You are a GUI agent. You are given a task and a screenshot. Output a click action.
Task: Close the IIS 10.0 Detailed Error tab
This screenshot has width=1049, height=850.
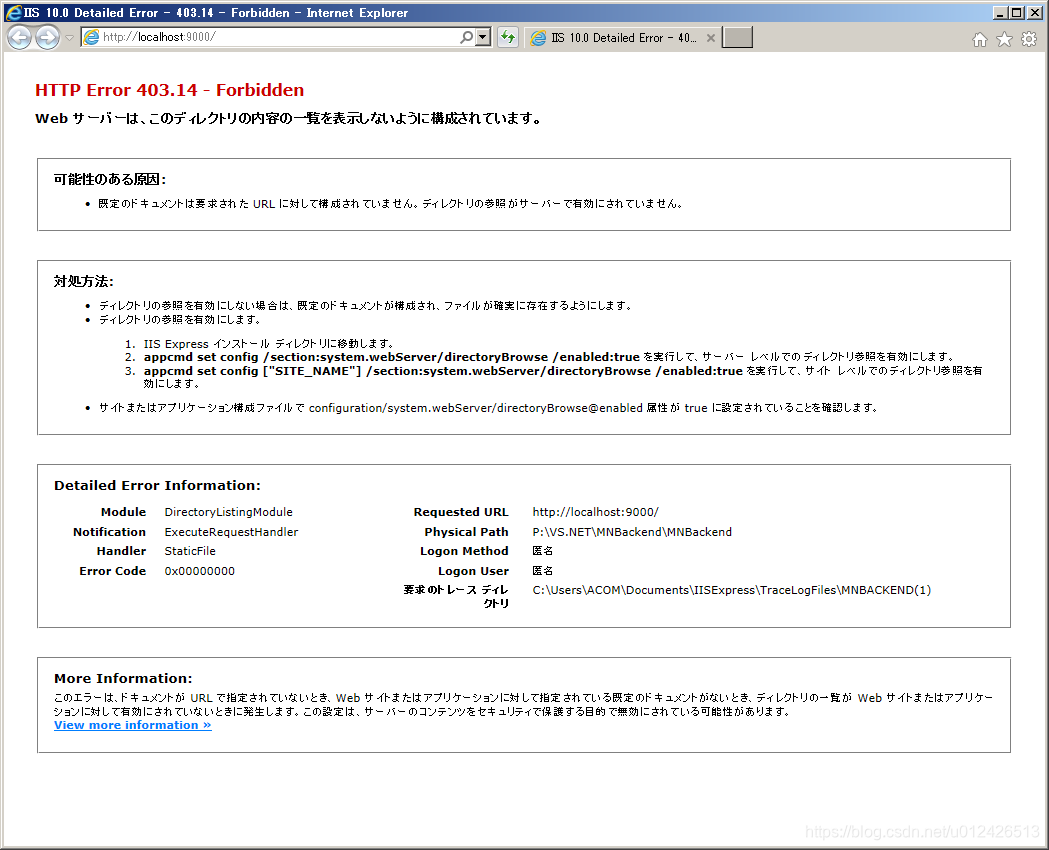point(710,38)
